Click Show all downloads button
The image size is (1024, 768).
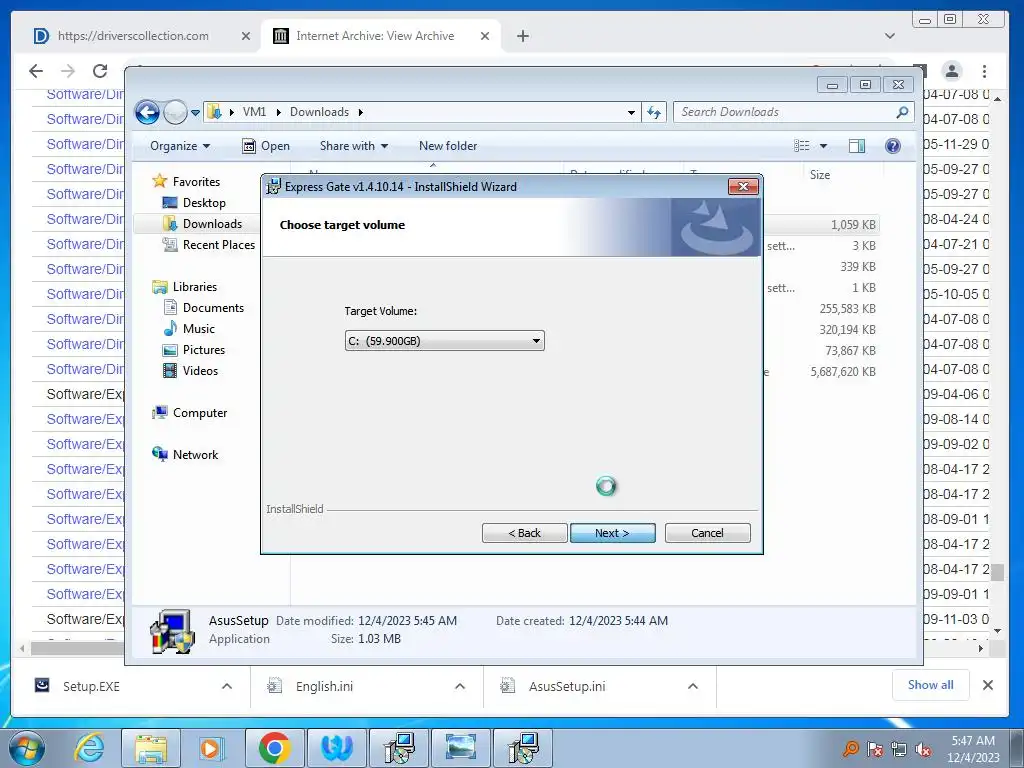930,685
